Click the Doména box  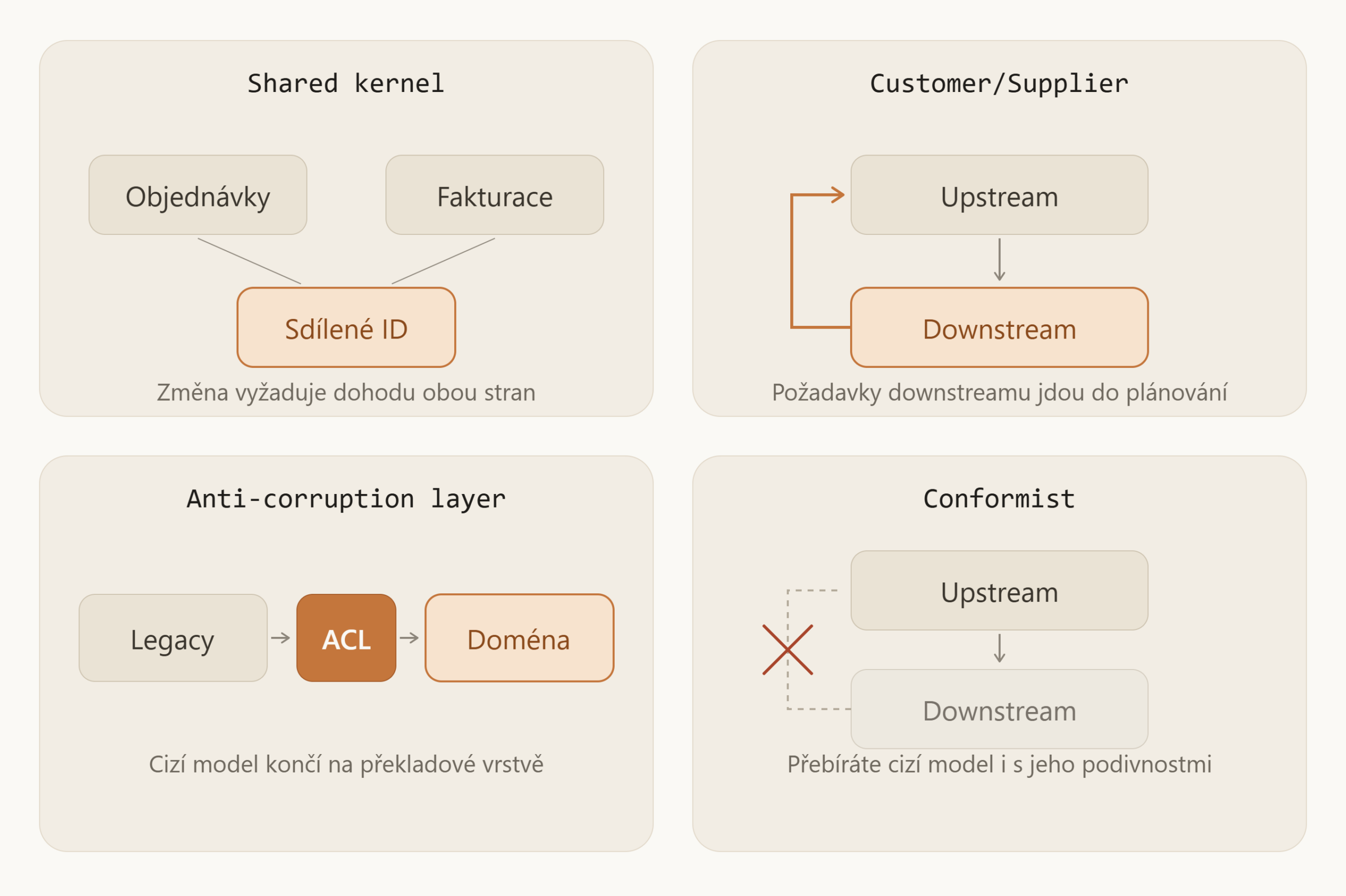(519, 638)
